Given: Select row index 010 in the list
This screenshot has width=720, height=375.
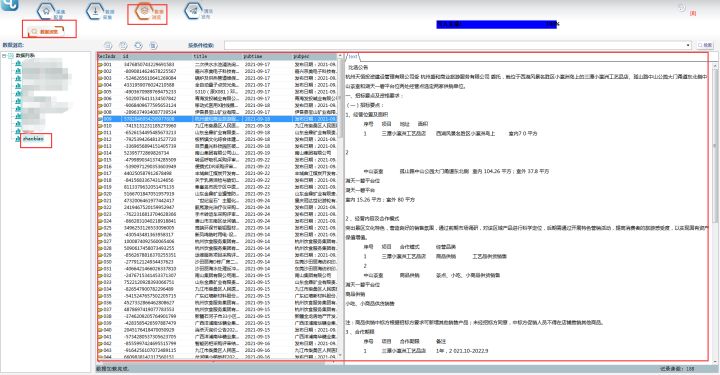Looking at the screenshot, I should click(108, 126).
